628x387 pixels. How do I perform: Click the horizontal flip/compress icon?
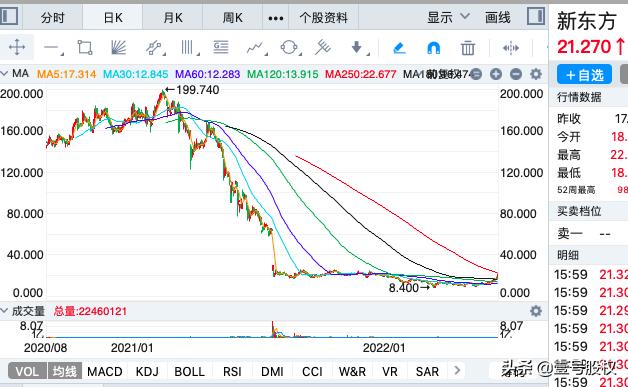pos(511,48)
